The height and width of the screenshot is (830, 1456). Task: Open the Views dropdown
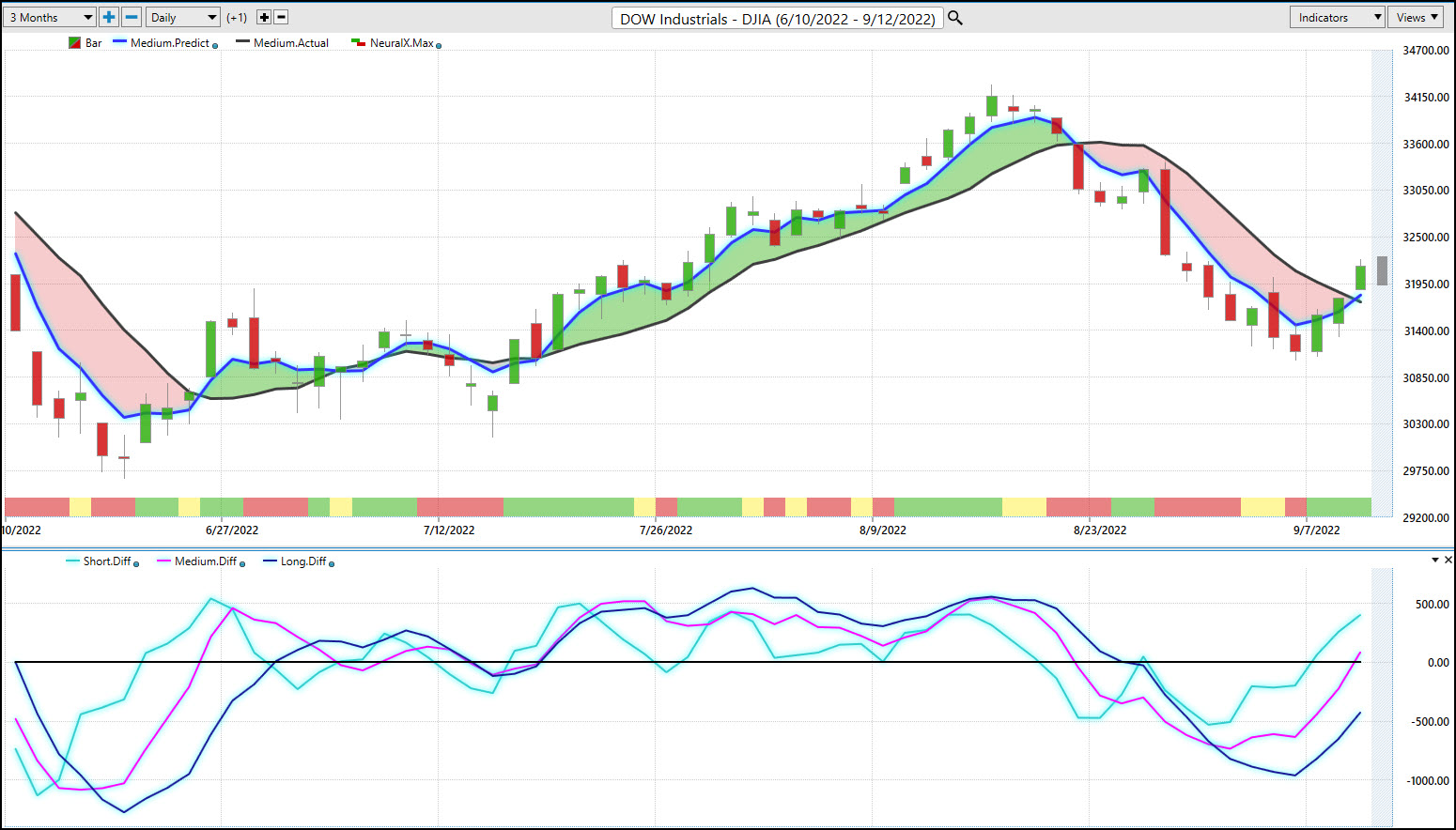(x=1417, y=17)
